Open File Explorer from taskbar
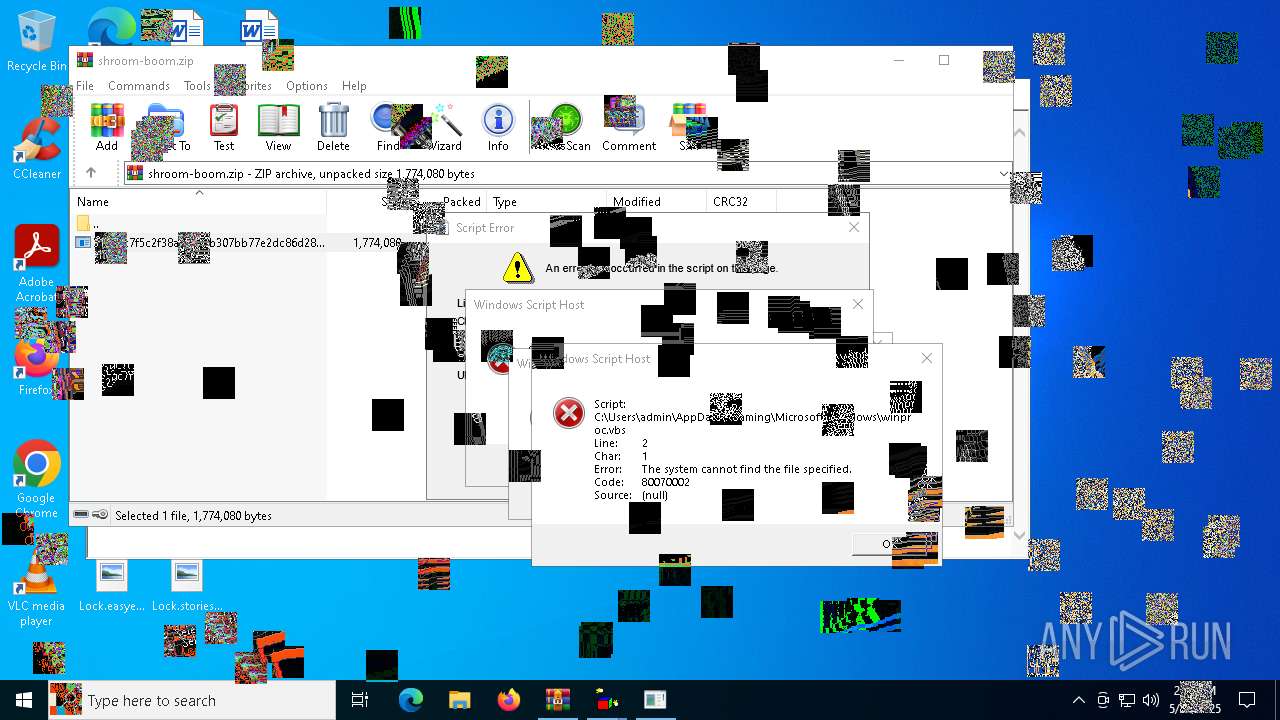 point(459,700)
